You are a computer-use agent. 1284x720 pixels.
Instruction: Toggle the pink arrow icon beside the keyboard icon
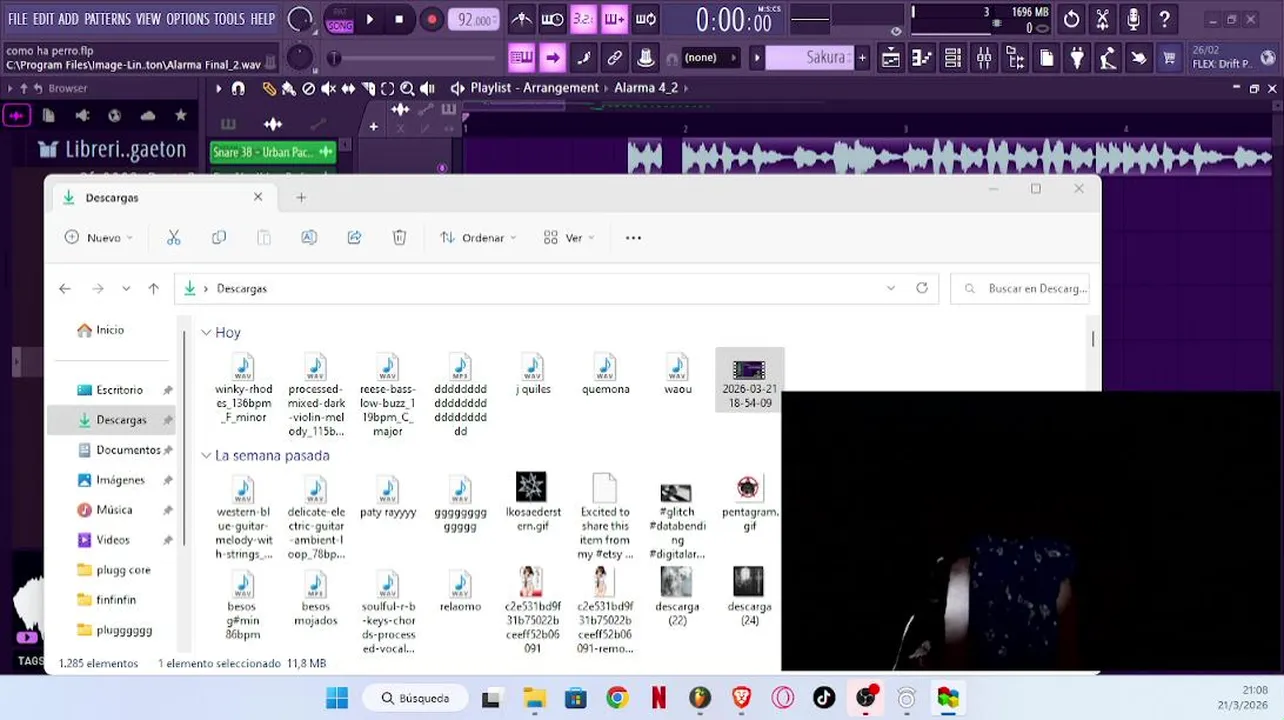click(552, 58)
